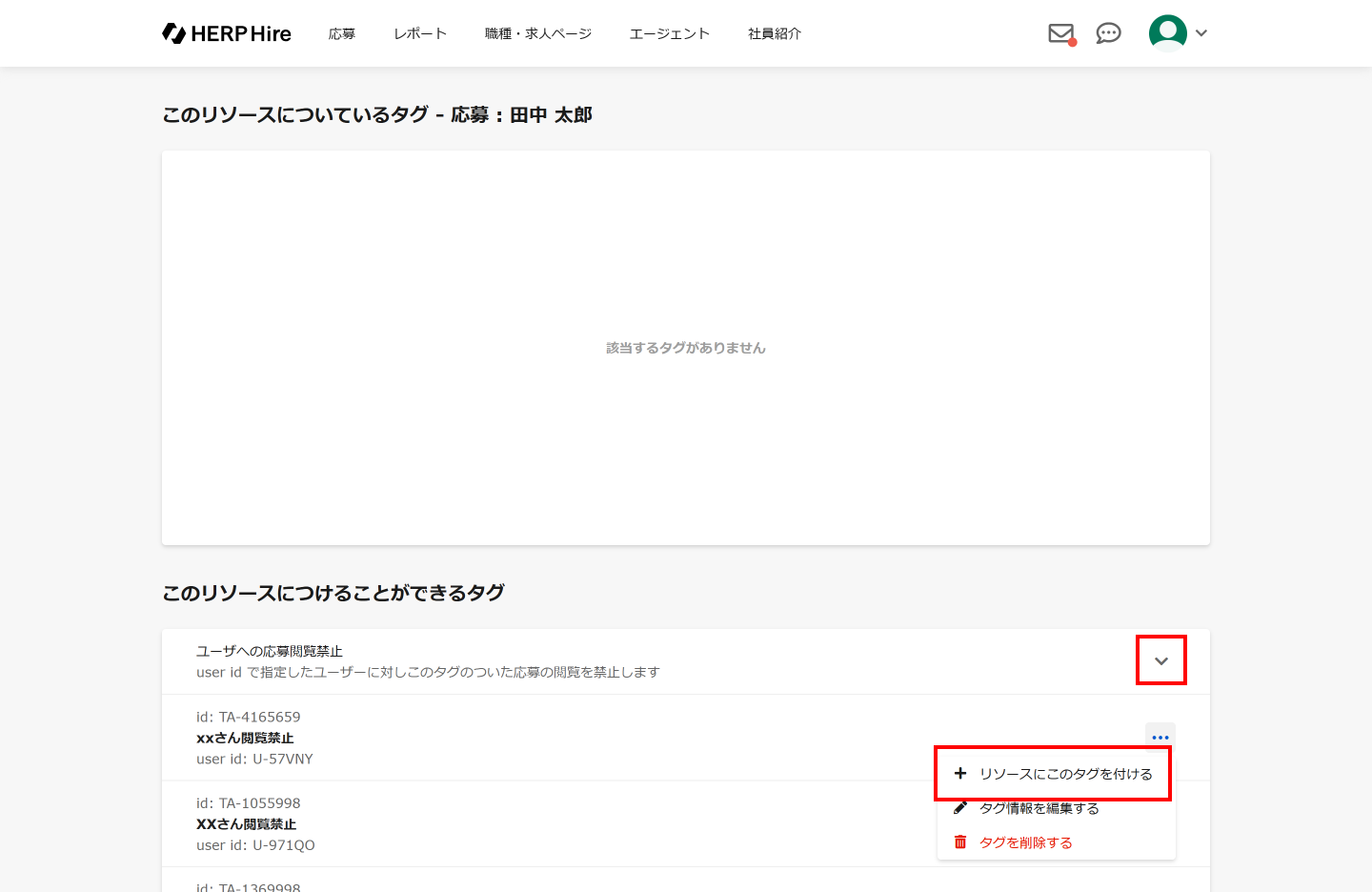Click user id U-971QO text

(x=255, y=845)
